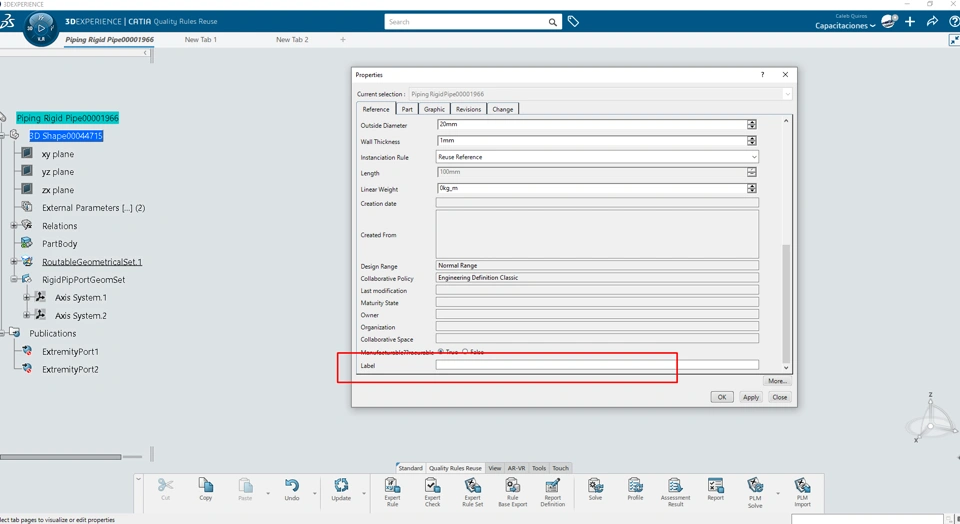Click into the Label input field
Viewport: 960px width, 524px height.
pyautogui.click(x=597, y=365)
